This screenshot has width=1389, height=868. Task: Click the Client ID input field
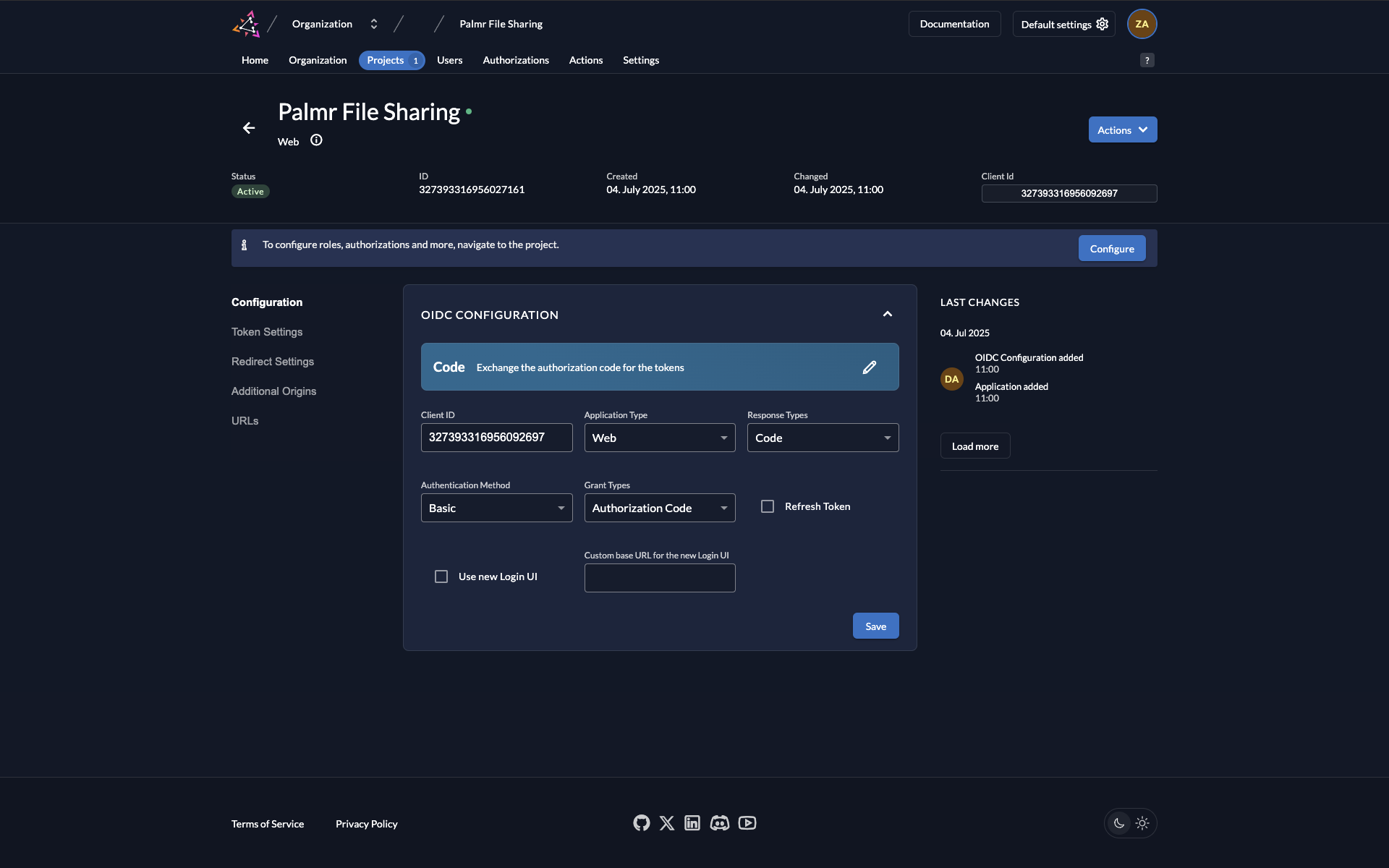pyautogui.click(x=497, y=438)
